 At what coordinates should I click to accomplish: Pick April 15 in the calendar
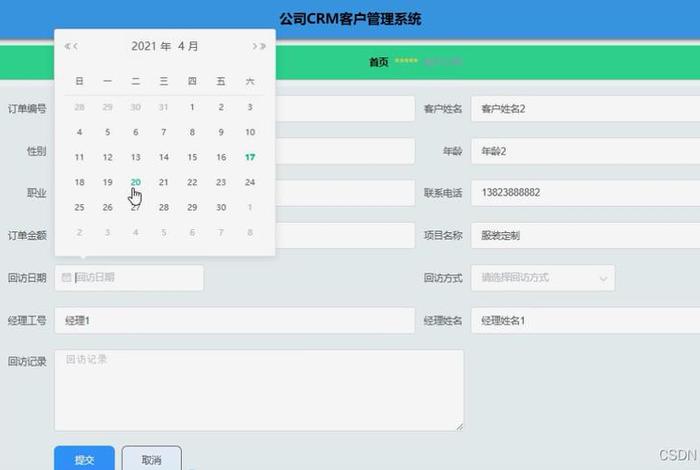[x=192, y=157]
